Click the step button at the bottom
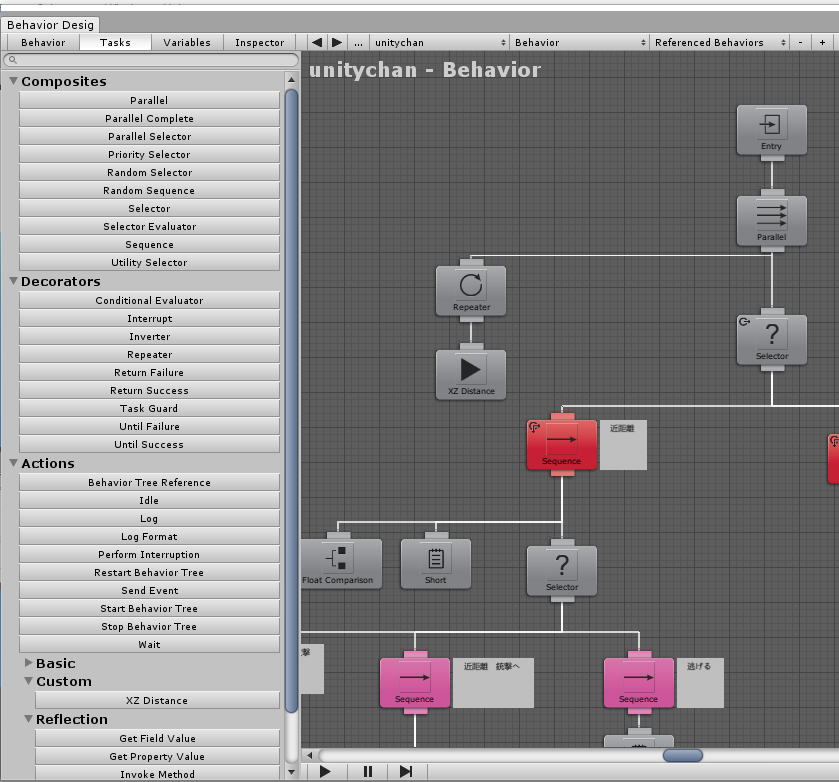Viewport: 839px width, 782px height. [x=406, y=771]
